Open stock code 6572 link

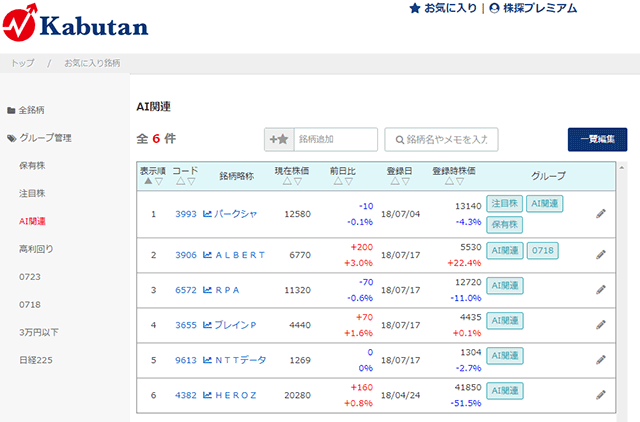(186, 290)
